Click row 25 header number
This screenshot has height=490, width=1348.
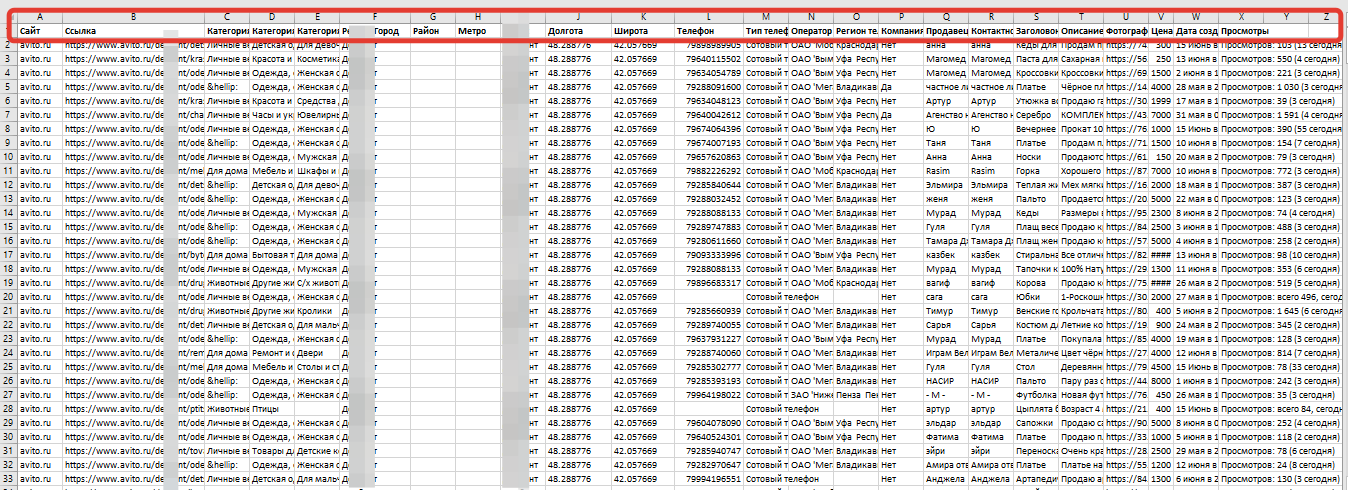(8, 367)
